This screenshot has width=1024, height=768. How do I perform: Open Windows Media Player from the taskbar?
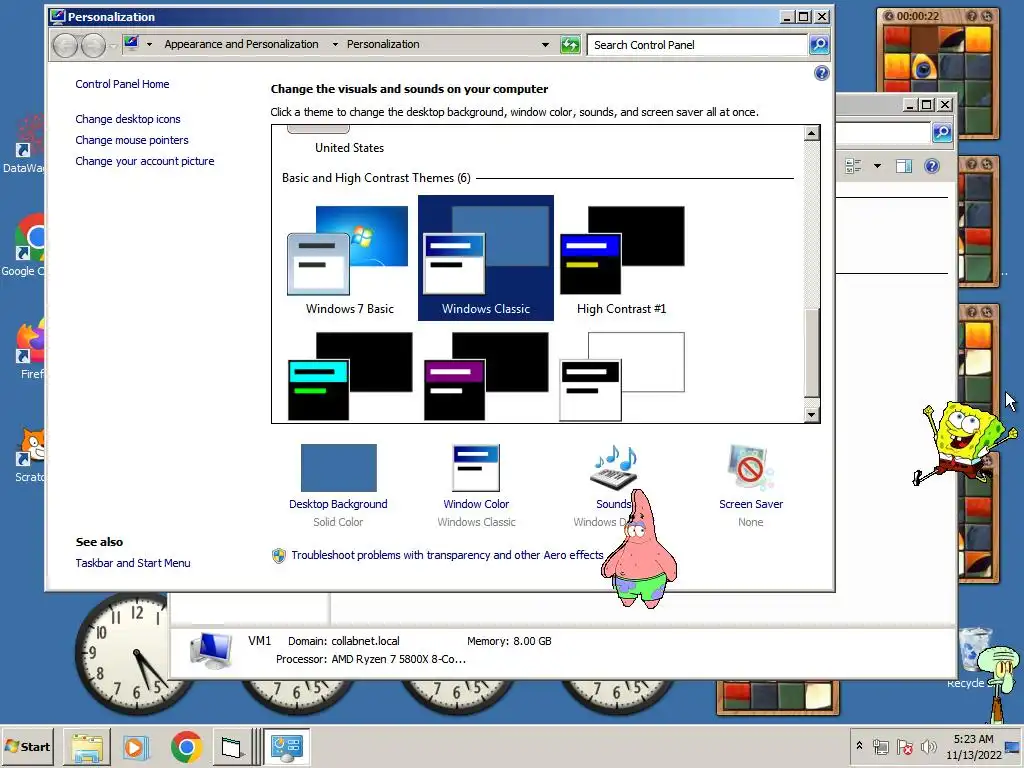[136, 747]
